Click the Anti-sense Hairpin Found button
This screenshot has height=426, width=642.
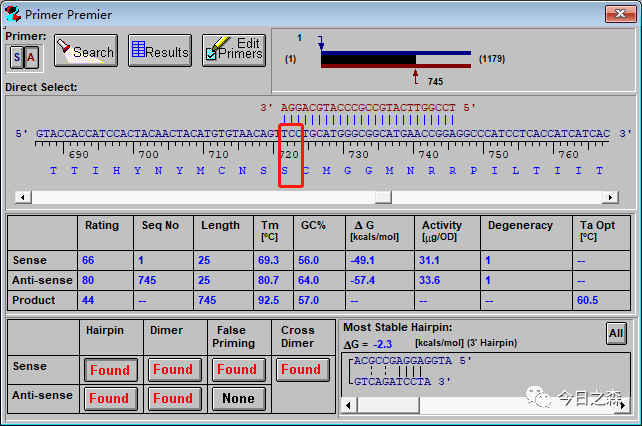[111, 399]
